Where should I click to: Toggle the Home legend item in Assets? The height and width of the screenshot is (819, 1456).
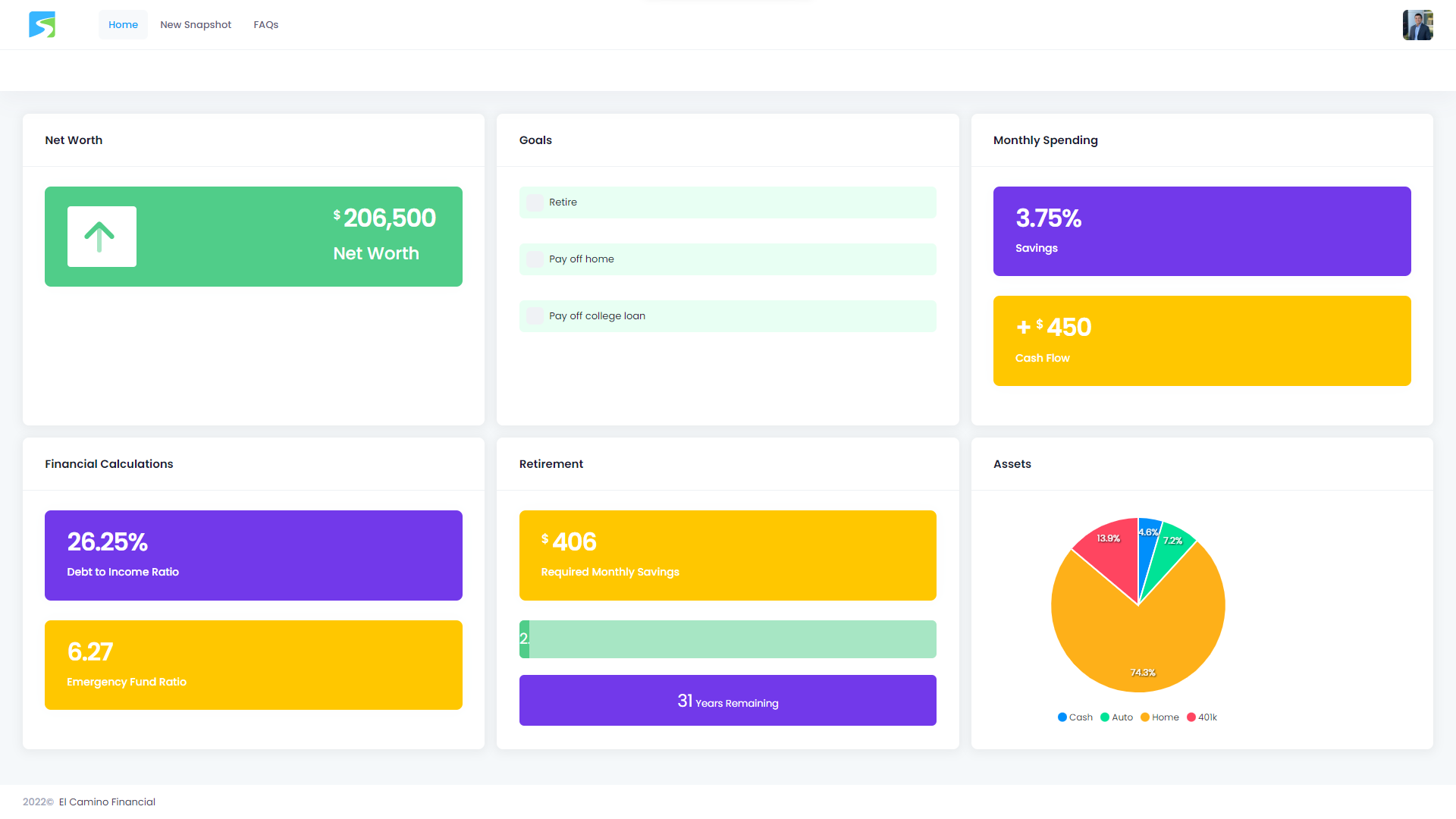pos(1160,717)
